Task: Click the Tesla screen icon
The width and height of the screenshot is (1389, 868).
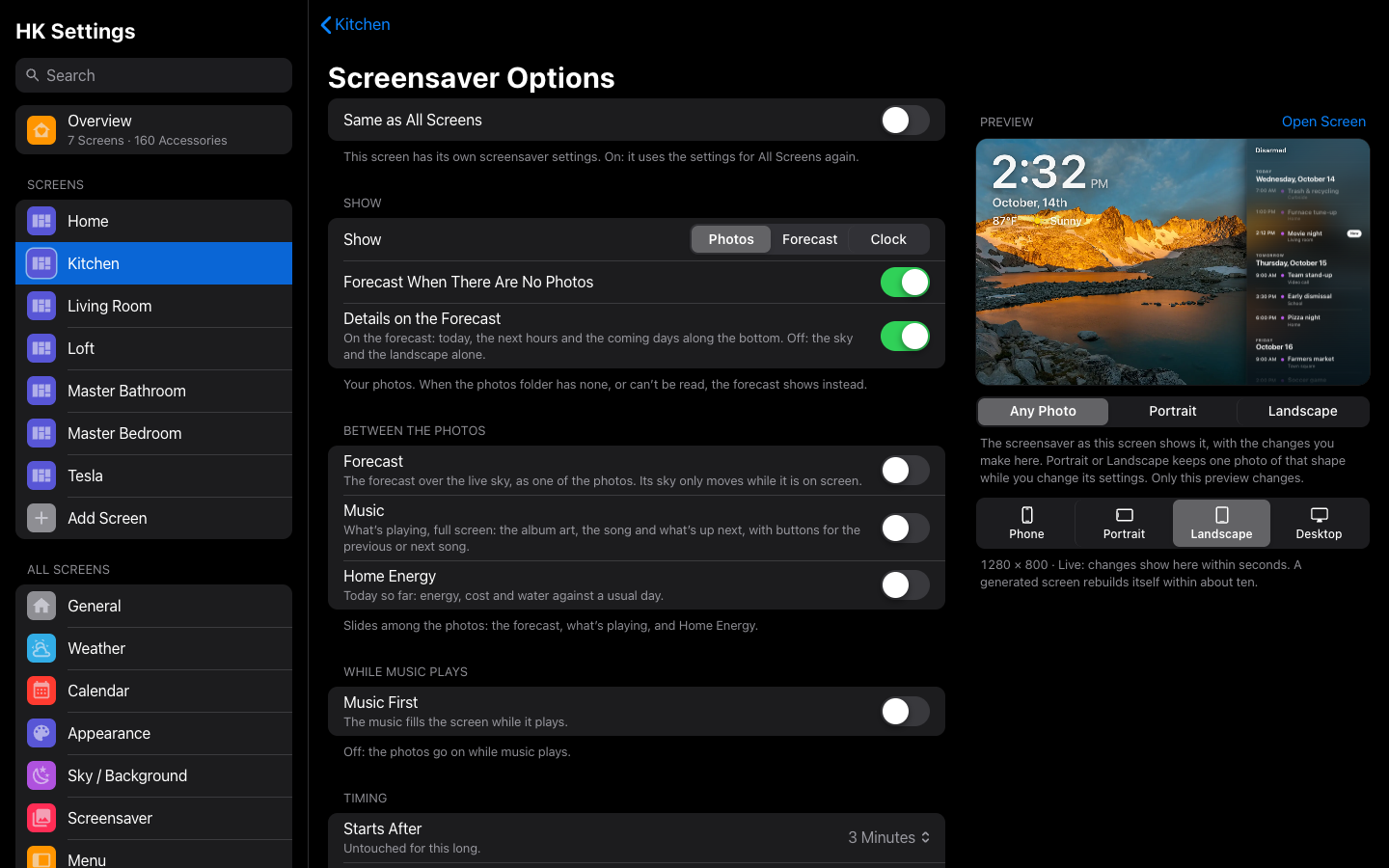Action: (x=41, y=475)
